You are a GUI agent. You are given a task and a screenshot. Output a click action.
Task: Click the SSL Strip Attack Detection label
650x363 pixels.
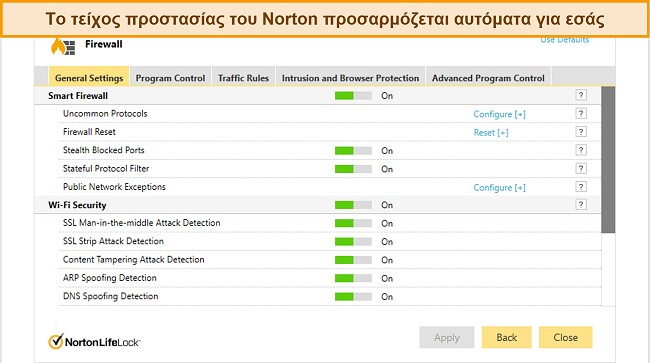[x=113, y=241]
